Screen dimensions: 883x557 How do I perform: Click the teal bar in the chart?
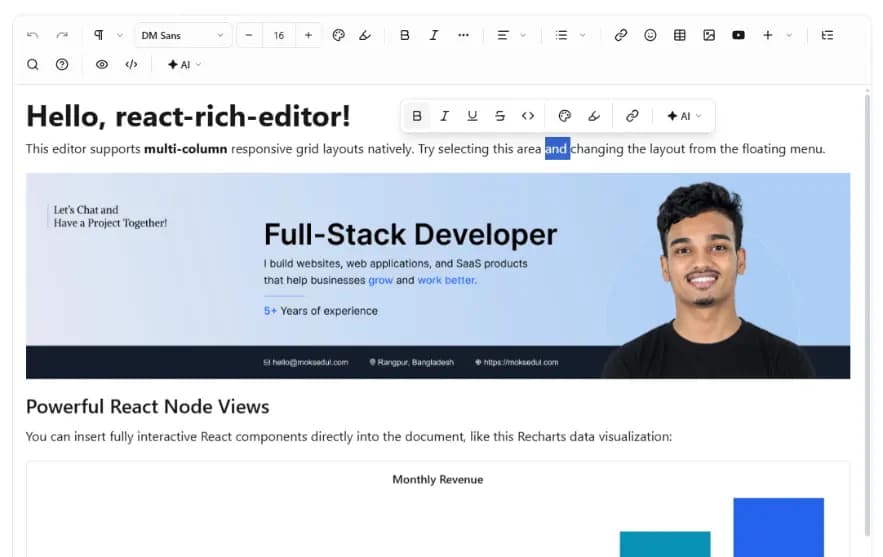click(x=665, y=544)
